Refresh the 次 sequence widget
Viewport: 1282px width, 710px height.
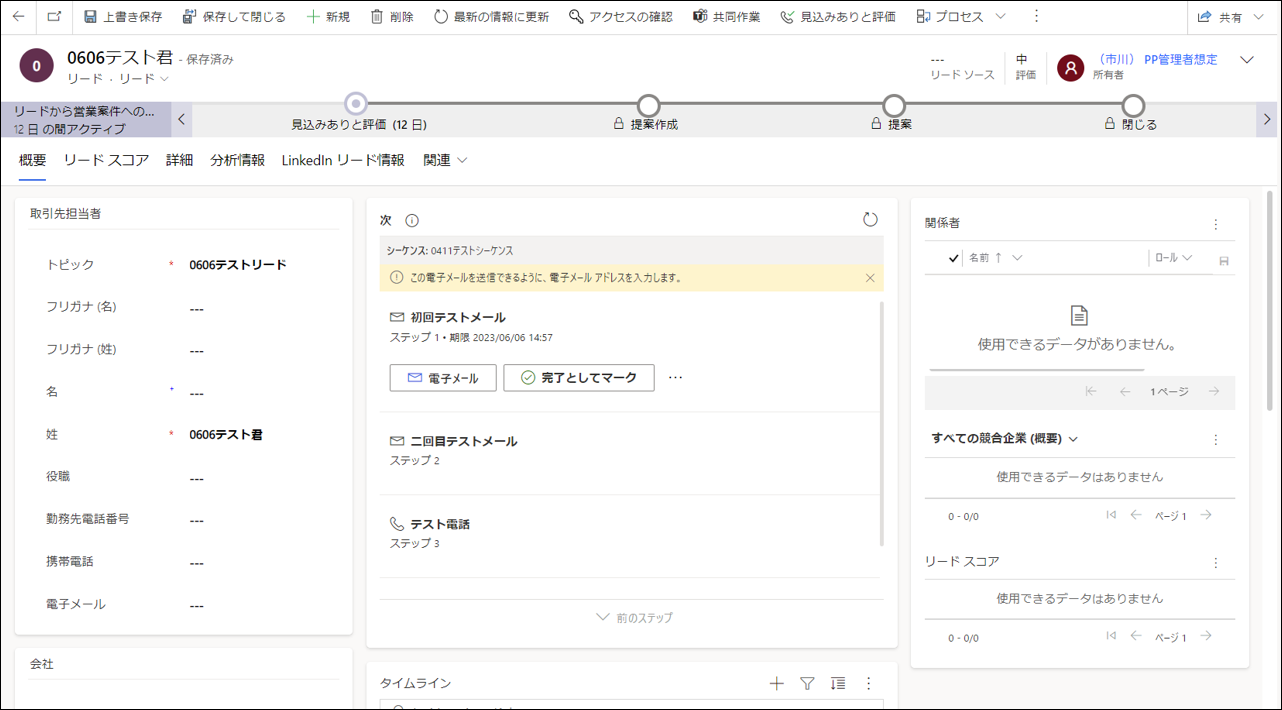870,220
